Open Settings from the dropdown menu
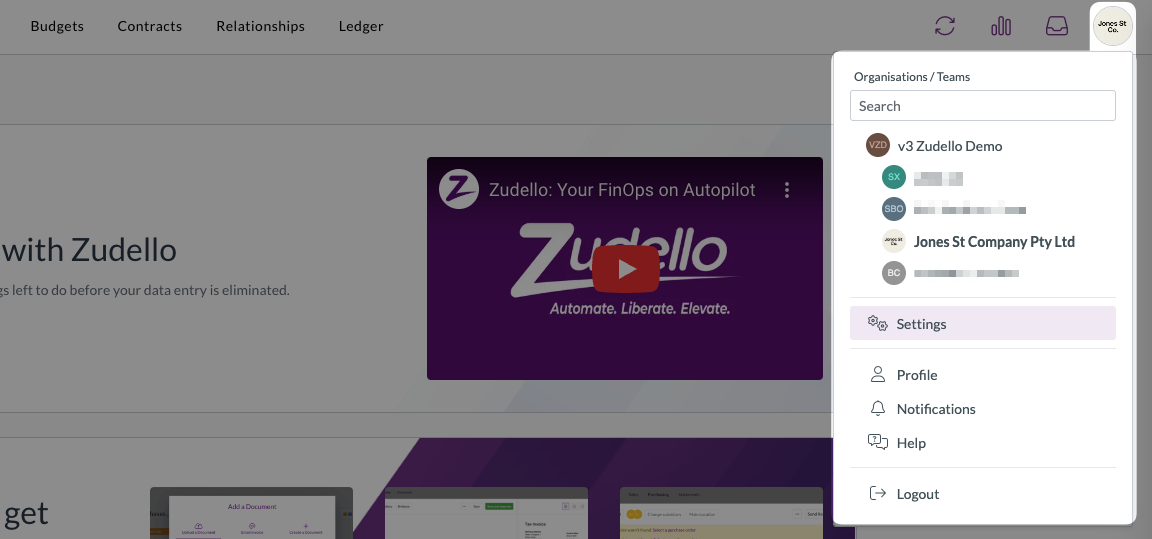 pos(983,323)
